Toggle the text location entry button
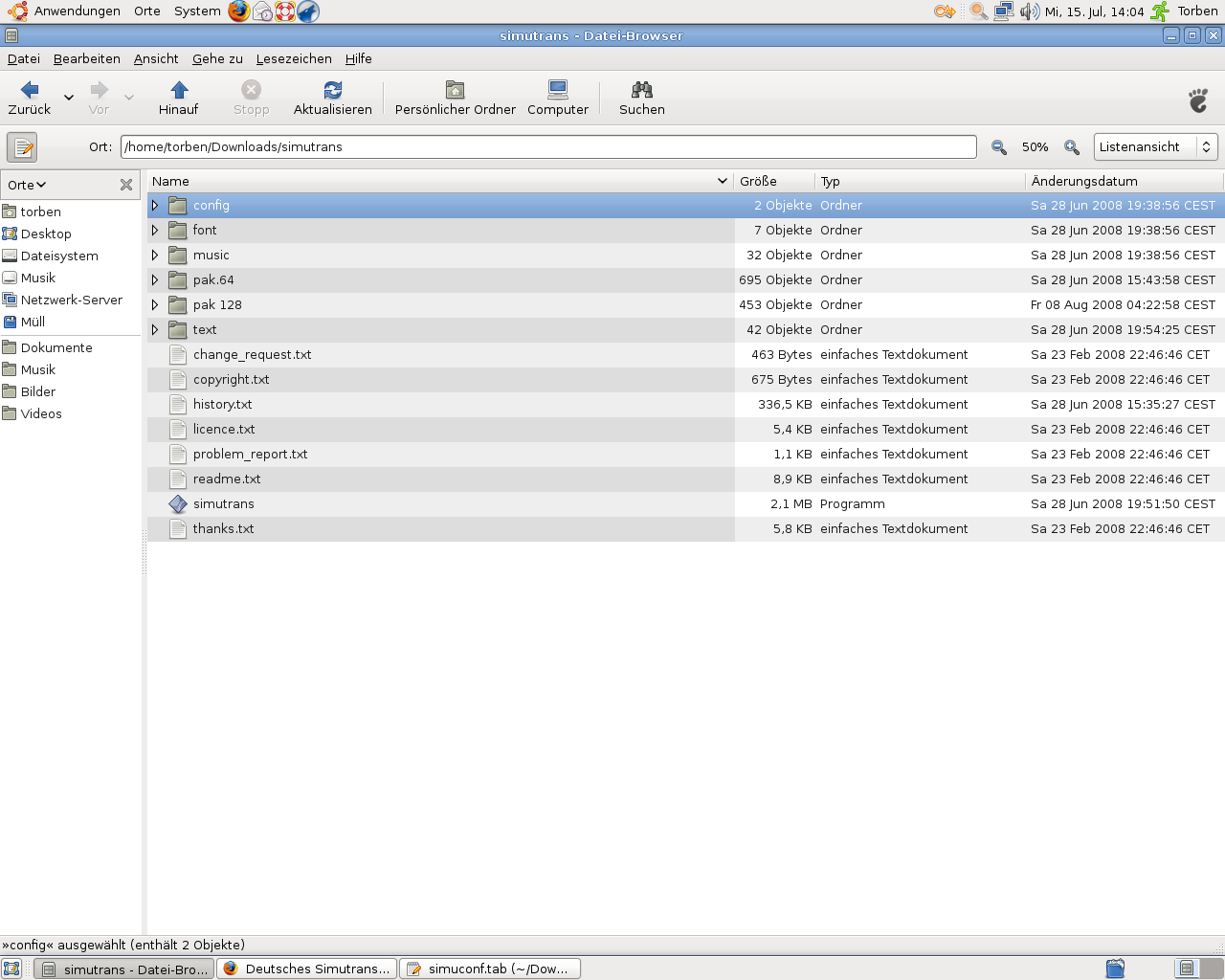 pos(22,147)
